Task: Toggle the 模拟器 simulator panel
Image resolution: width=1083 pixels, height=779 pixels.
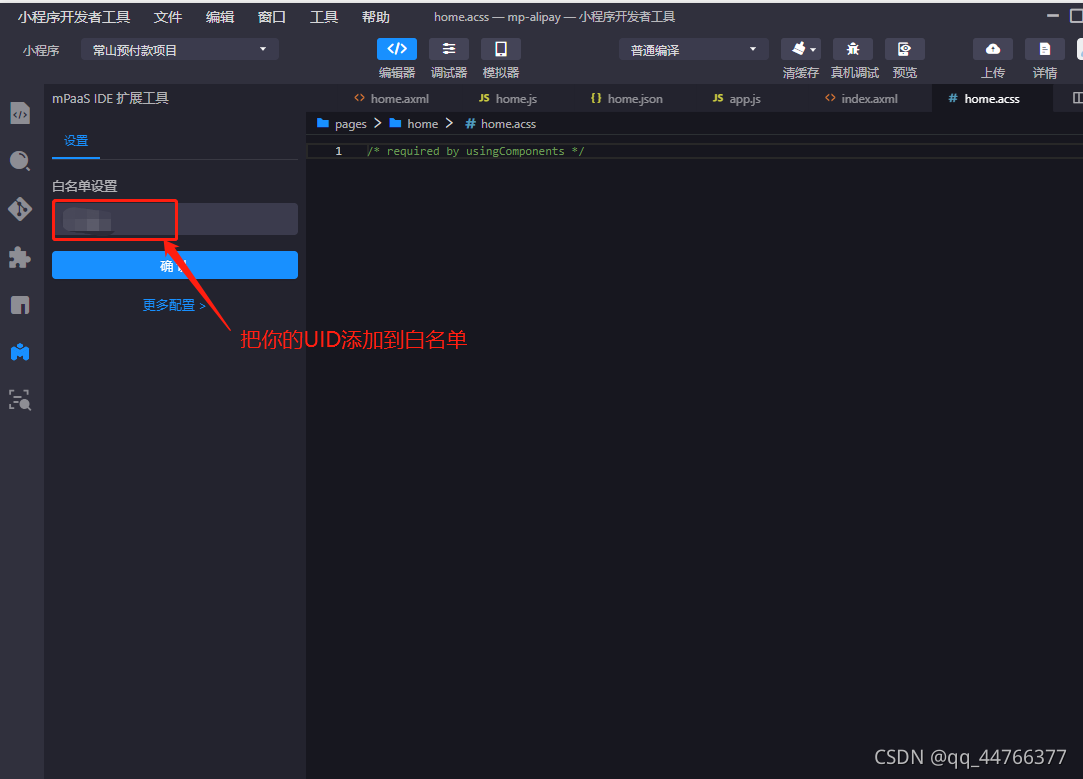Action: point(501,49)
